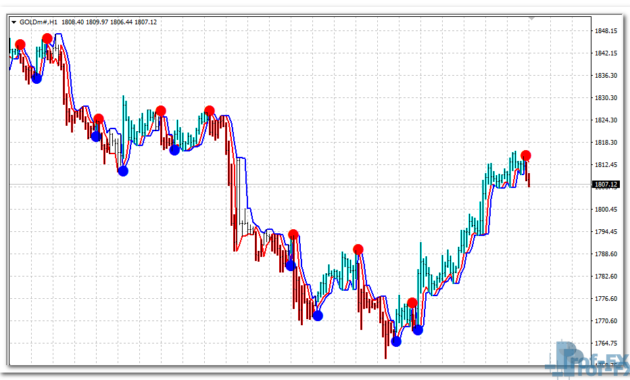Screen dimensions: 630x380
Task: Select the red signal dot near 1788.60 level
Action: 358,250
